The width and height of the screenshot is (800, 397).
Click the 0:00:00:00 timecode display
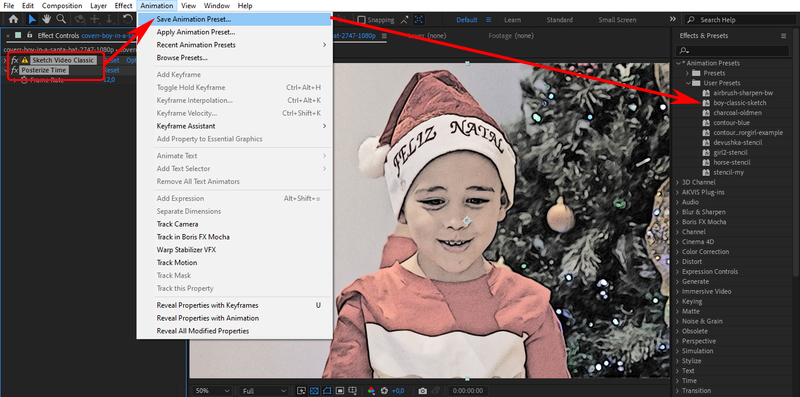468,391
